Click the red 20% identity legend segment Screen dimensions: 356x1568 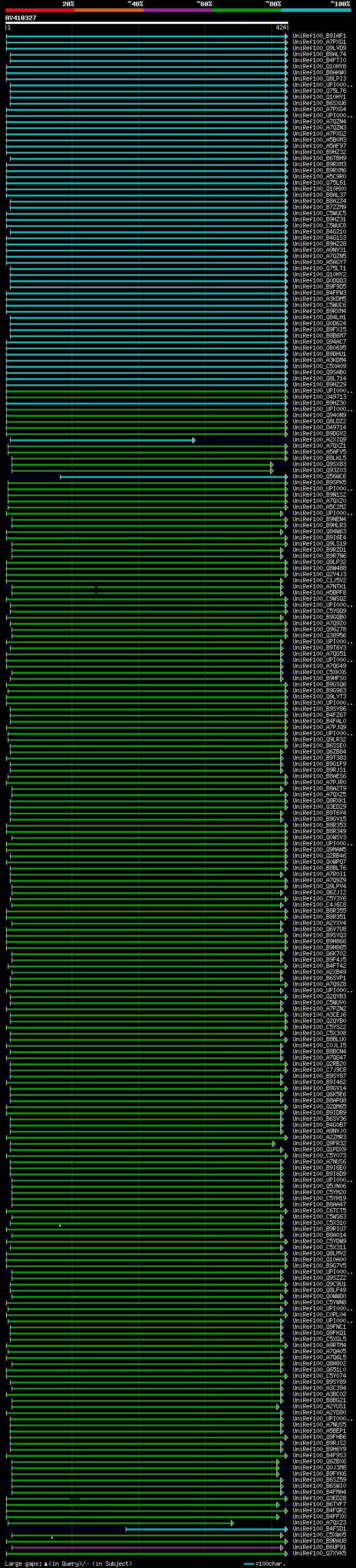tap(39, 10)
